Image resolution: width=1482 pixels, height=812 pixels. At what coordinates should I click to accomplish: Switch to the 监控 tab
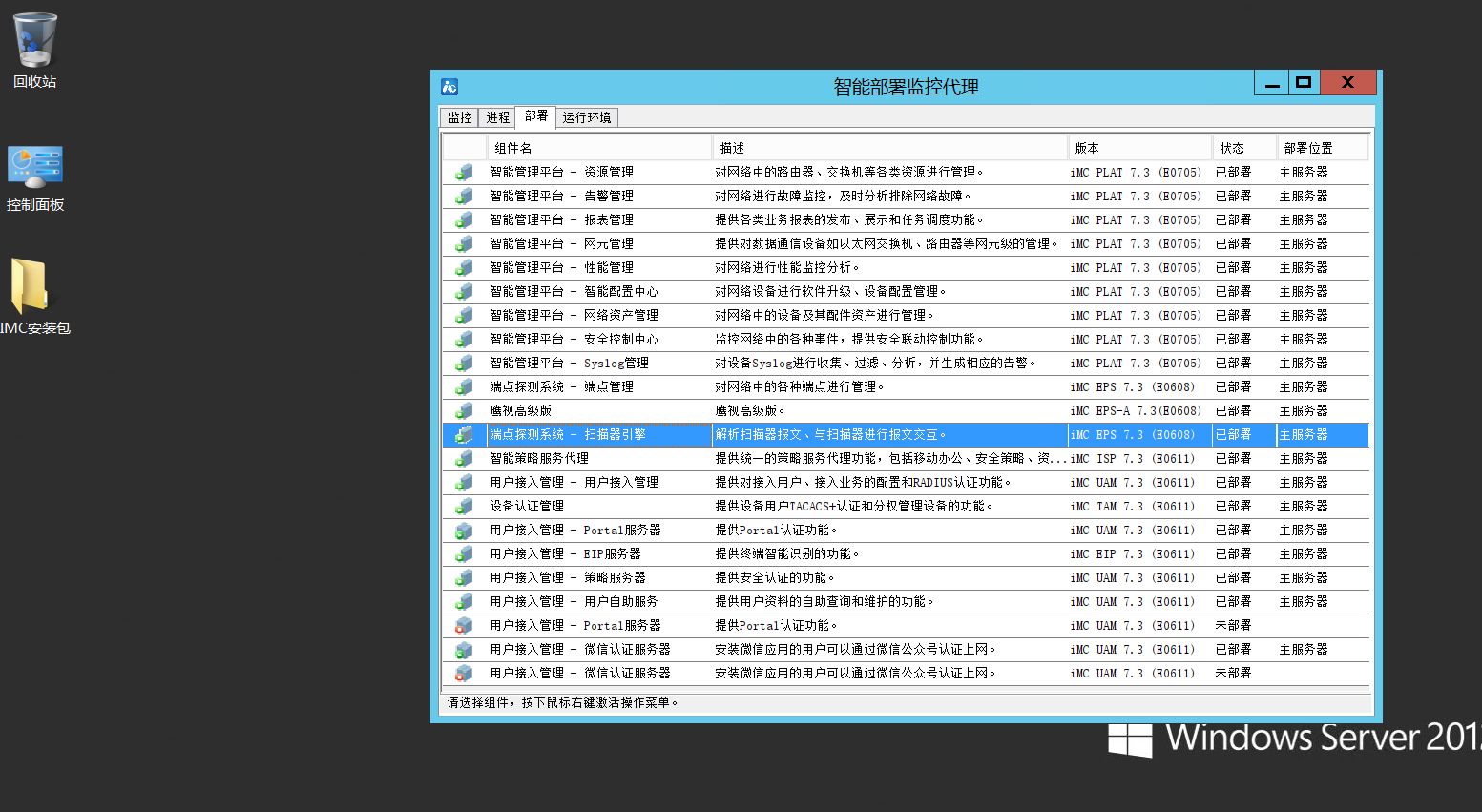pos(460,117)
